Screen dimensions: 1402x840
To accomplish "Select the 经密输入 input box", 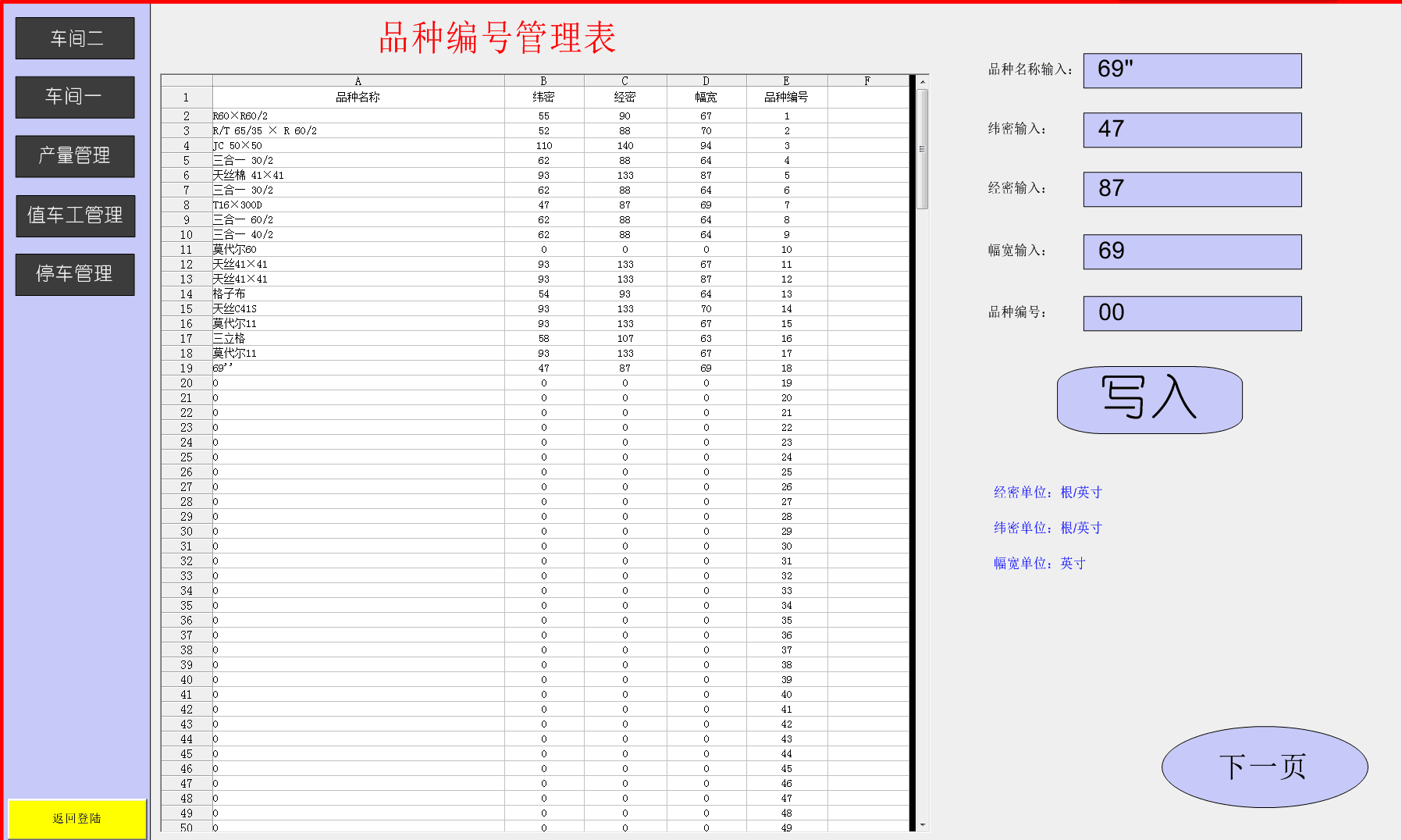I will [x=1191, y=189].
